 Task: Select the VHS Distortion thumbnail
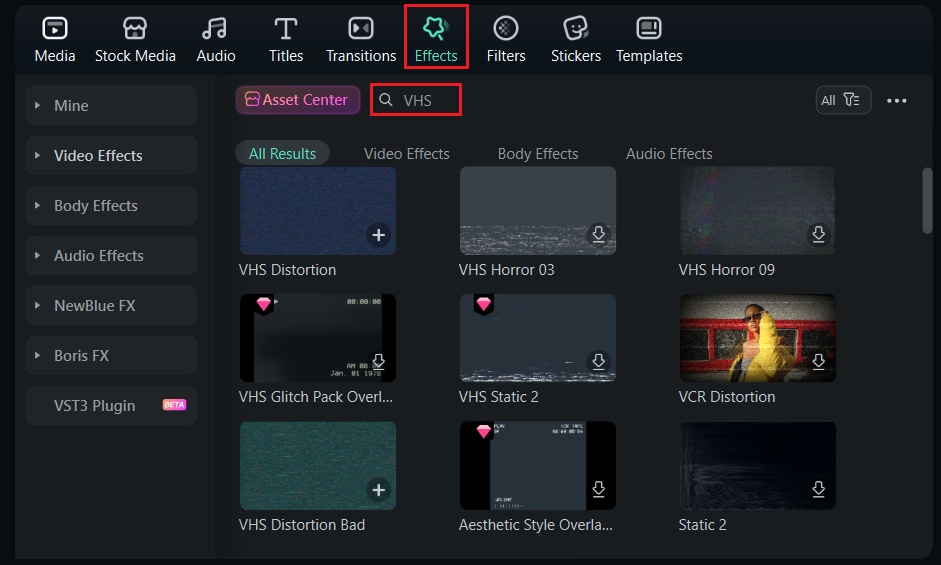click(x=317, y=211)
